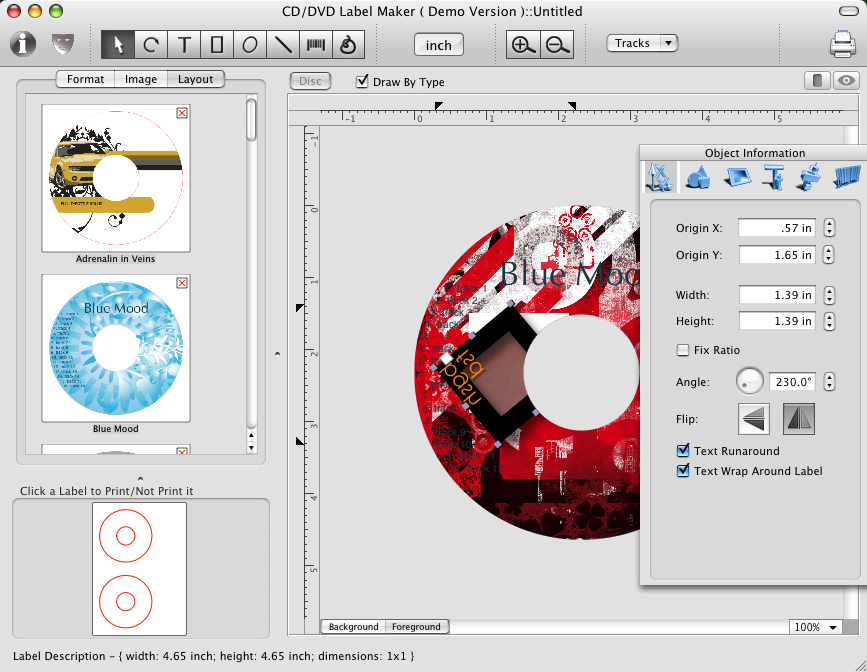
Task: Open the print dialog via printer icon
Action: pos(843,44)
